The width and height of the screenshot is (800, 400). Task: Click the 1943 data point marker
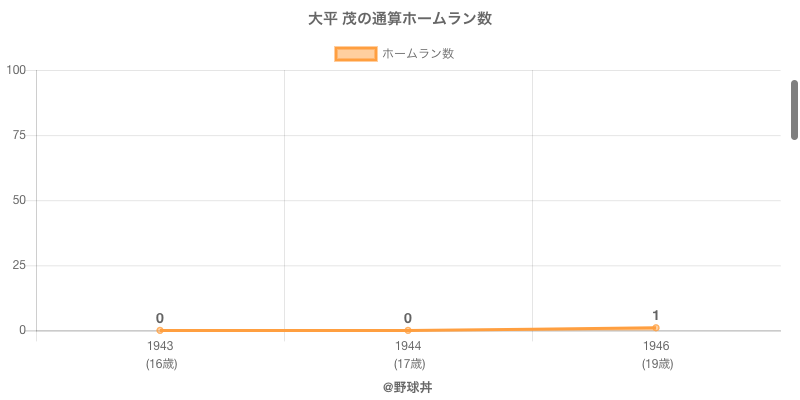160,330
